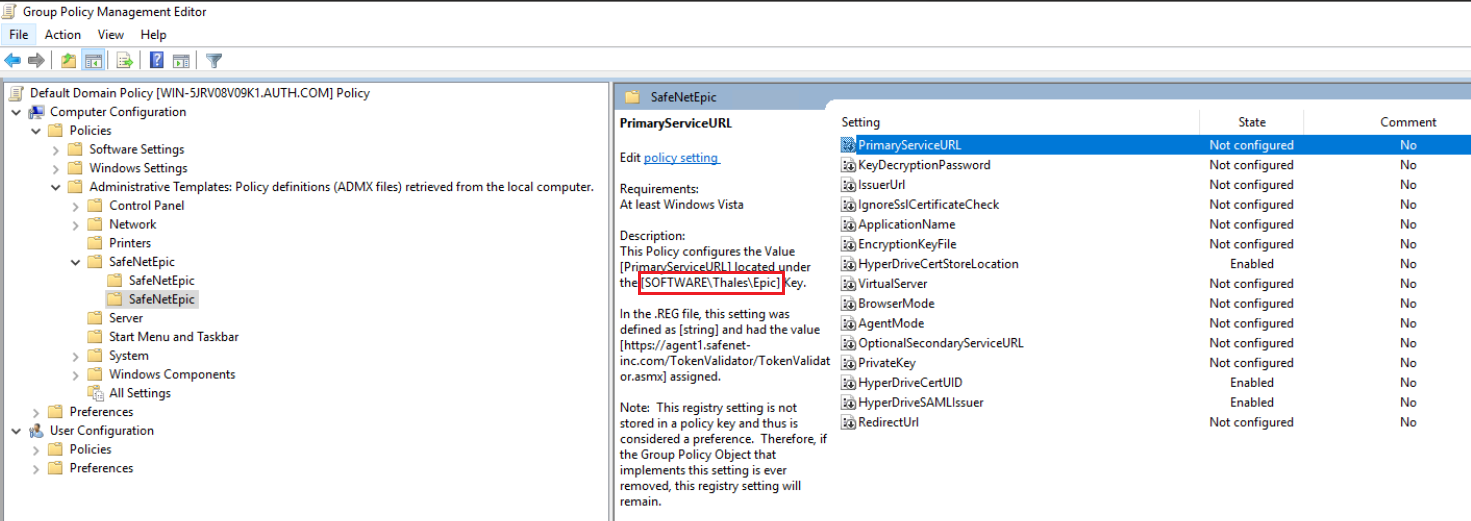Collapse the Computer Configuration tree node
Image resolution: width=1471 pixels, height=521 pixels.
click(x=16, y=112)
